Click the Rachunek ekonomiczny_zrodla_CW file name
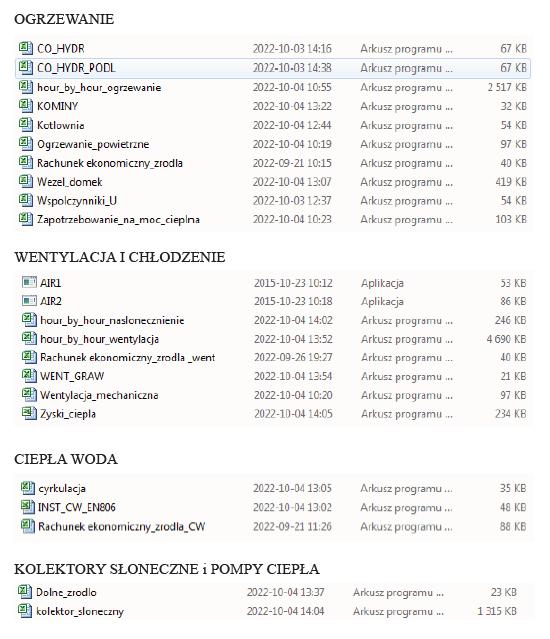550x639 pixels. [x=121, y=527]
